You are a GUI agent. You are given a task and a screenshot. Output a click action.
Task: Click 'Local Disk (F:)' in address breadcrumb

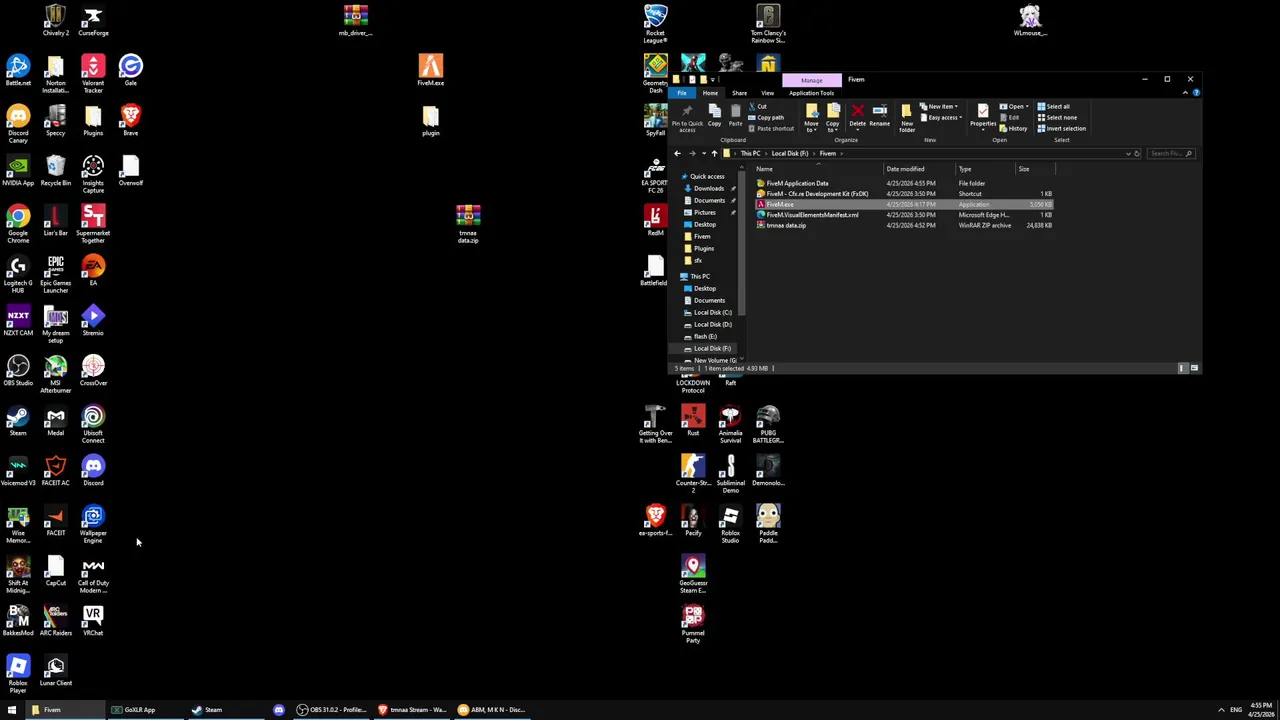pyautogui.click(x=789, y=153)
